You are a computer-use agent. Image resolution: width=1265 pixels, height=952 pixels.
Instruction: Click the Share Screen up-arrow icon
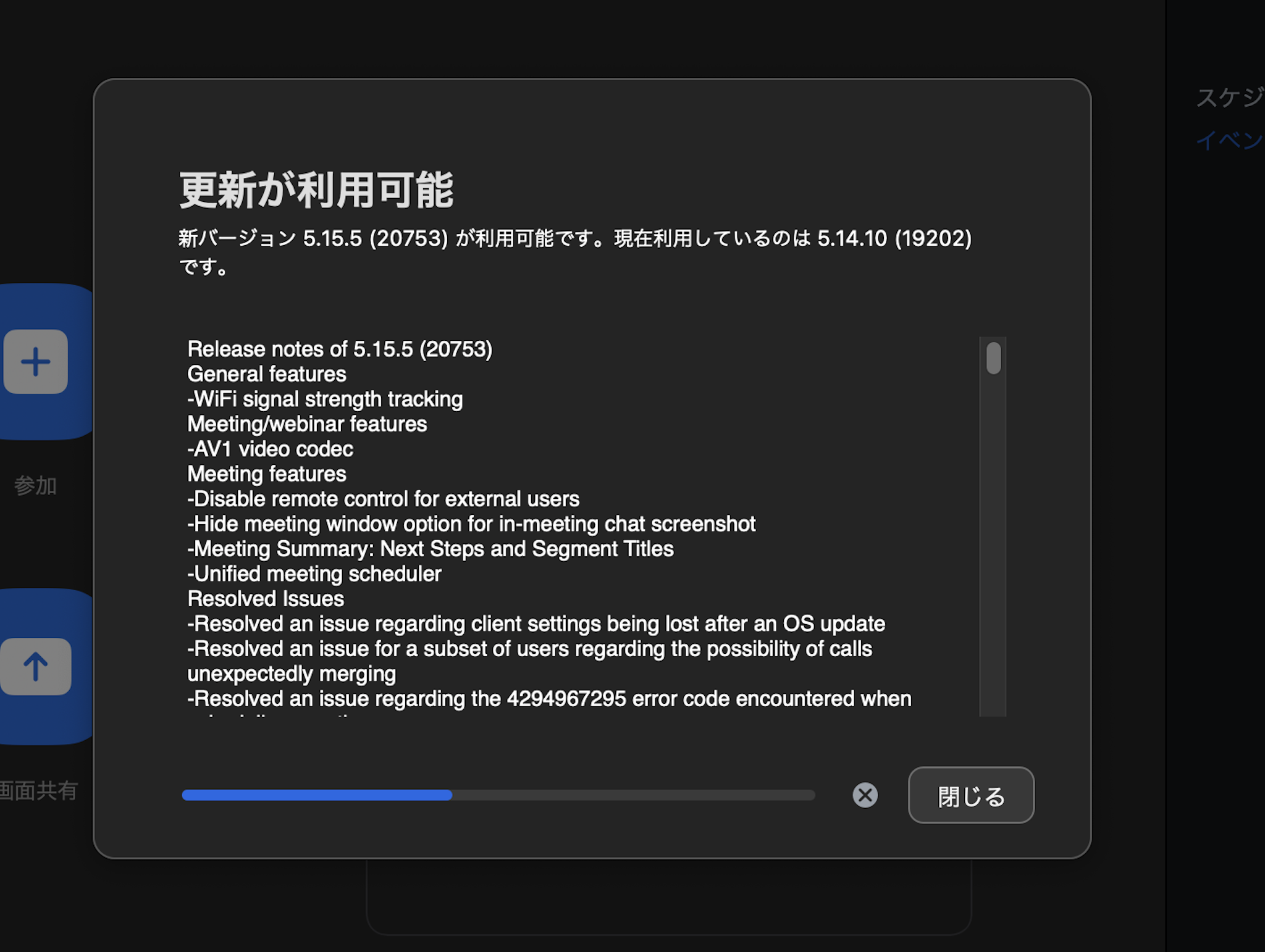coord(35,667)
